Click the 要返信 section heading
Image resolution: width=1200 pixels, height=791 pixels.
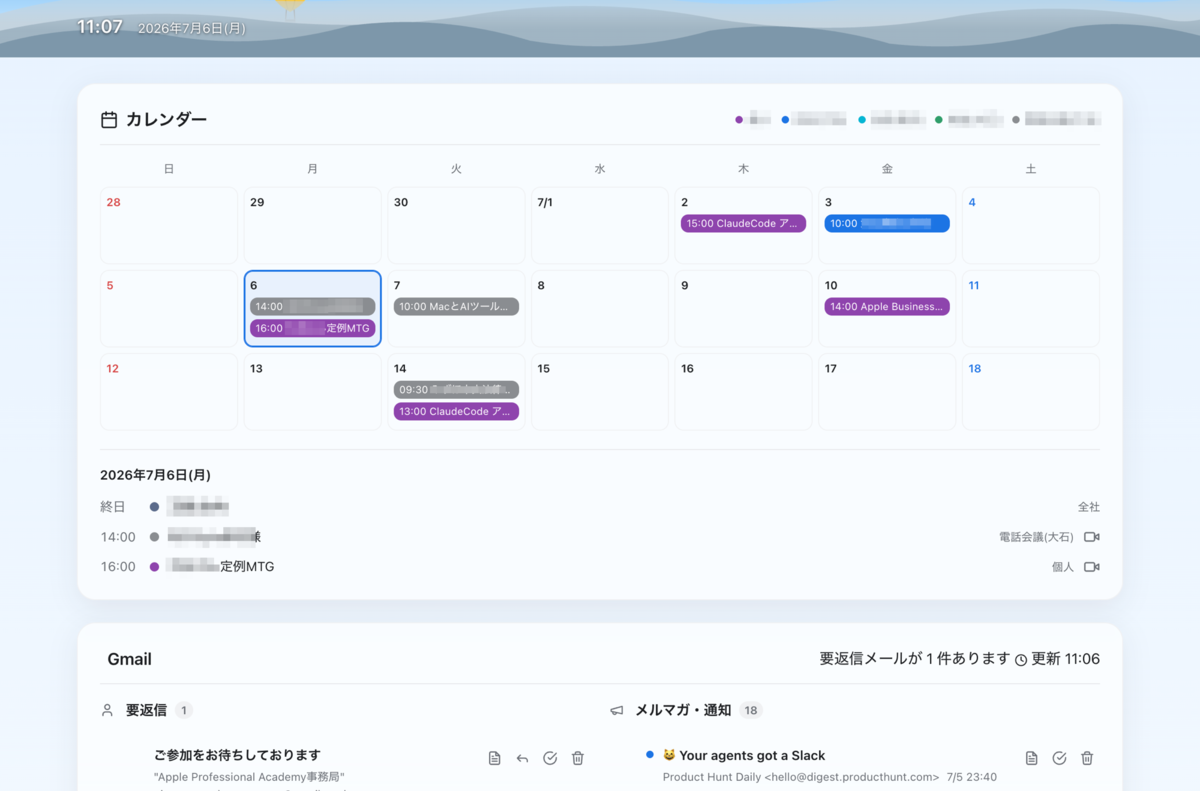146,710
